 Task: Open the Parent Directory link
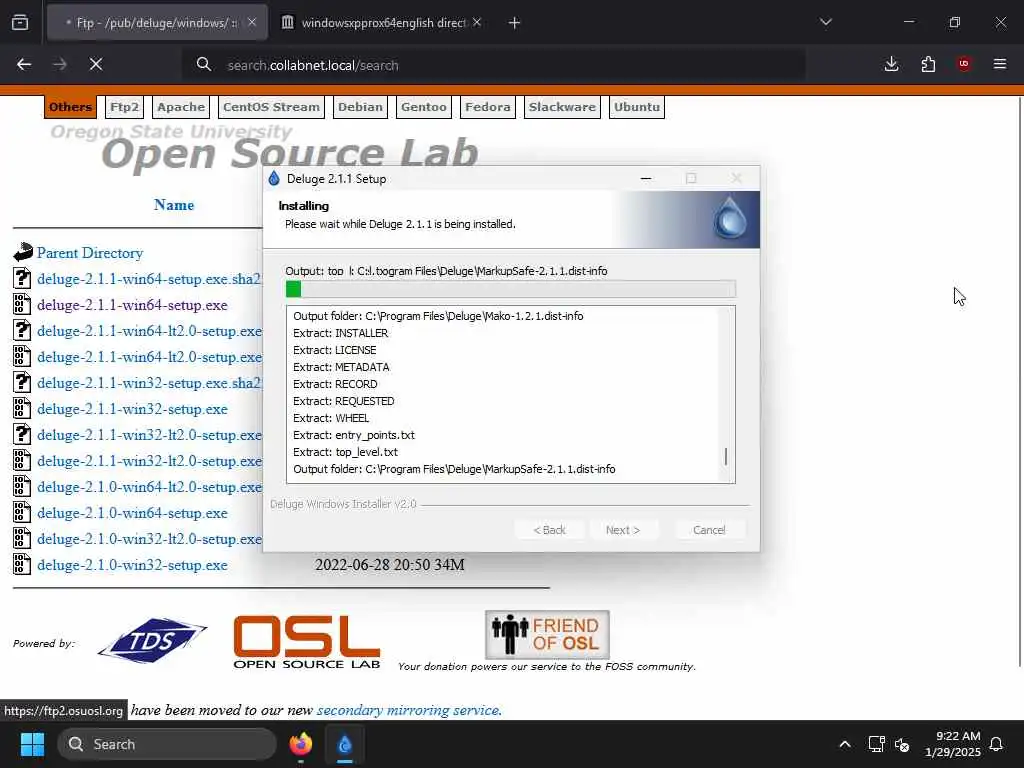90,253
